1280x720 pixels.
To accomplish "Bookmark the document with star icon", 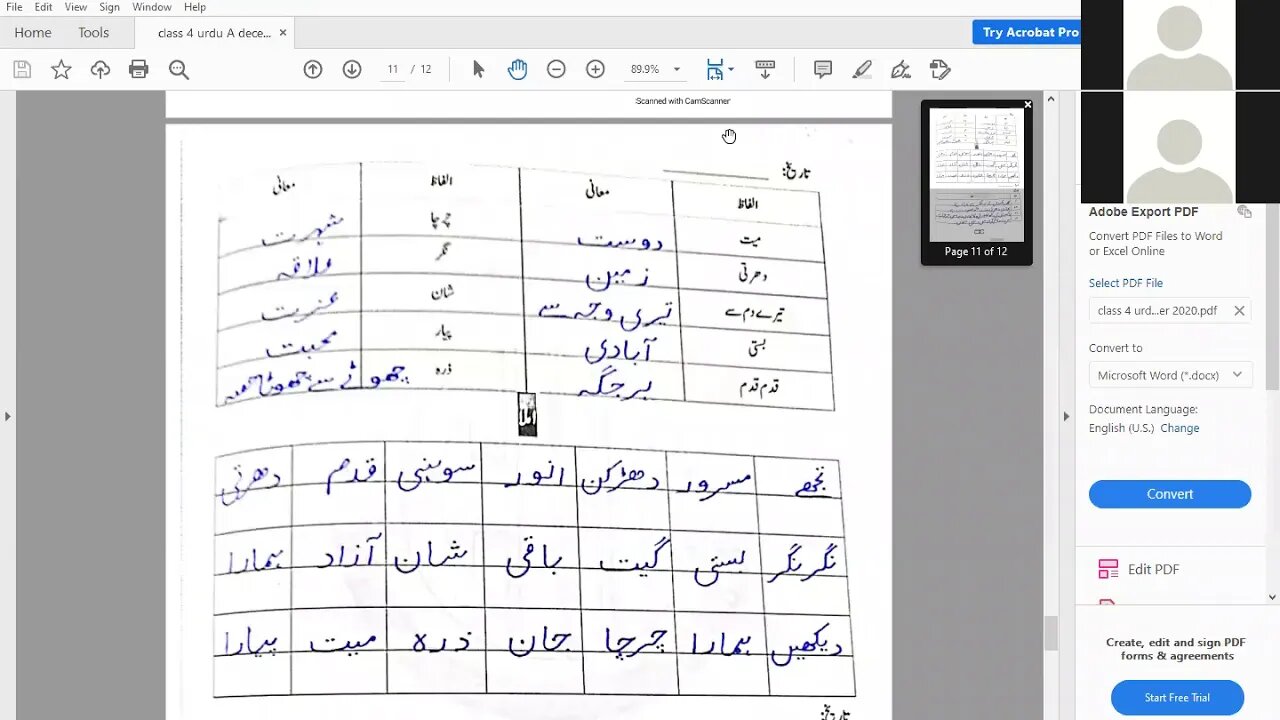I will click(x=61, y=69).
